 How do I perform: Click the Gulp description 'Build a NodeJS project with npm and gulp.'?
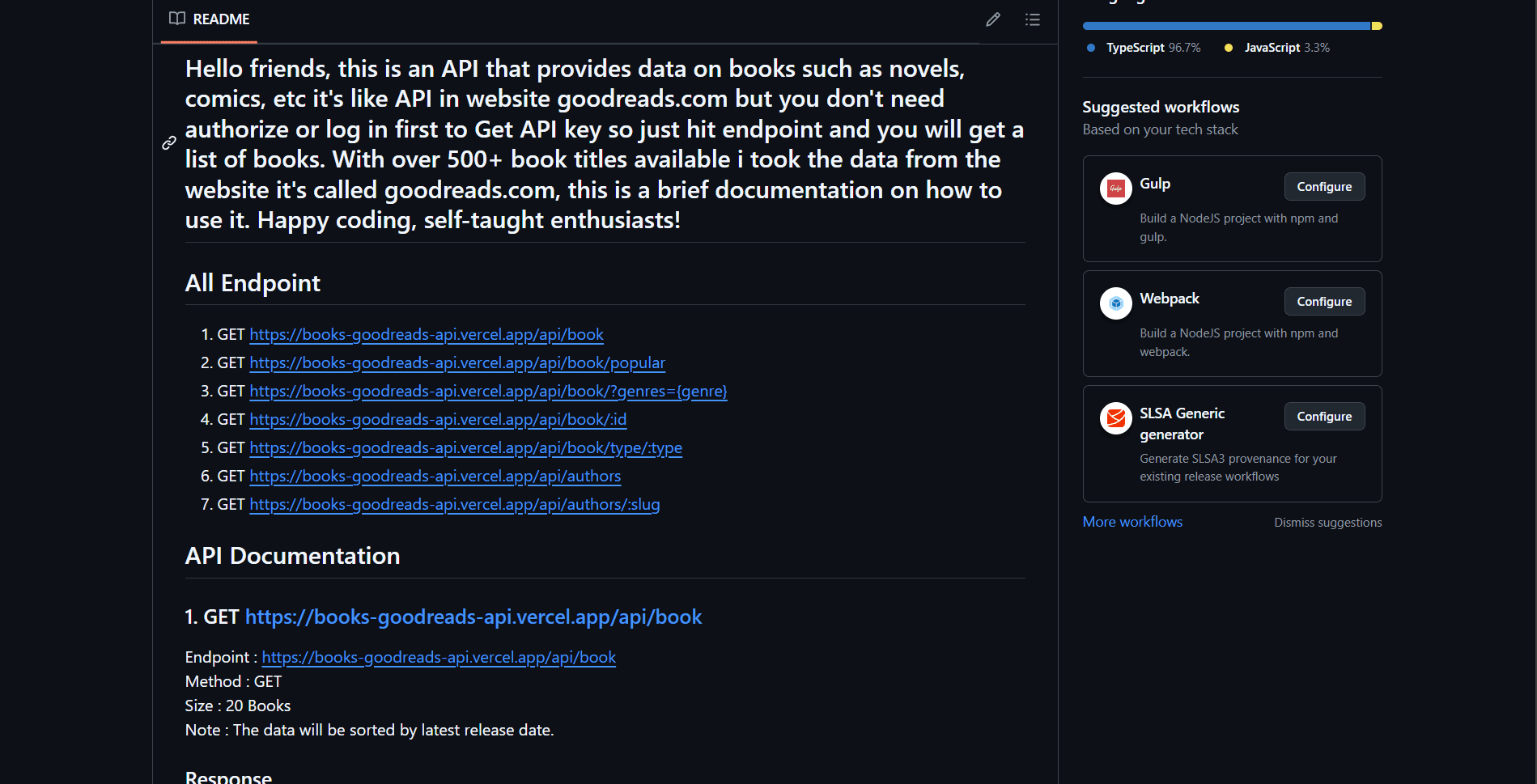pos(1239,227)
